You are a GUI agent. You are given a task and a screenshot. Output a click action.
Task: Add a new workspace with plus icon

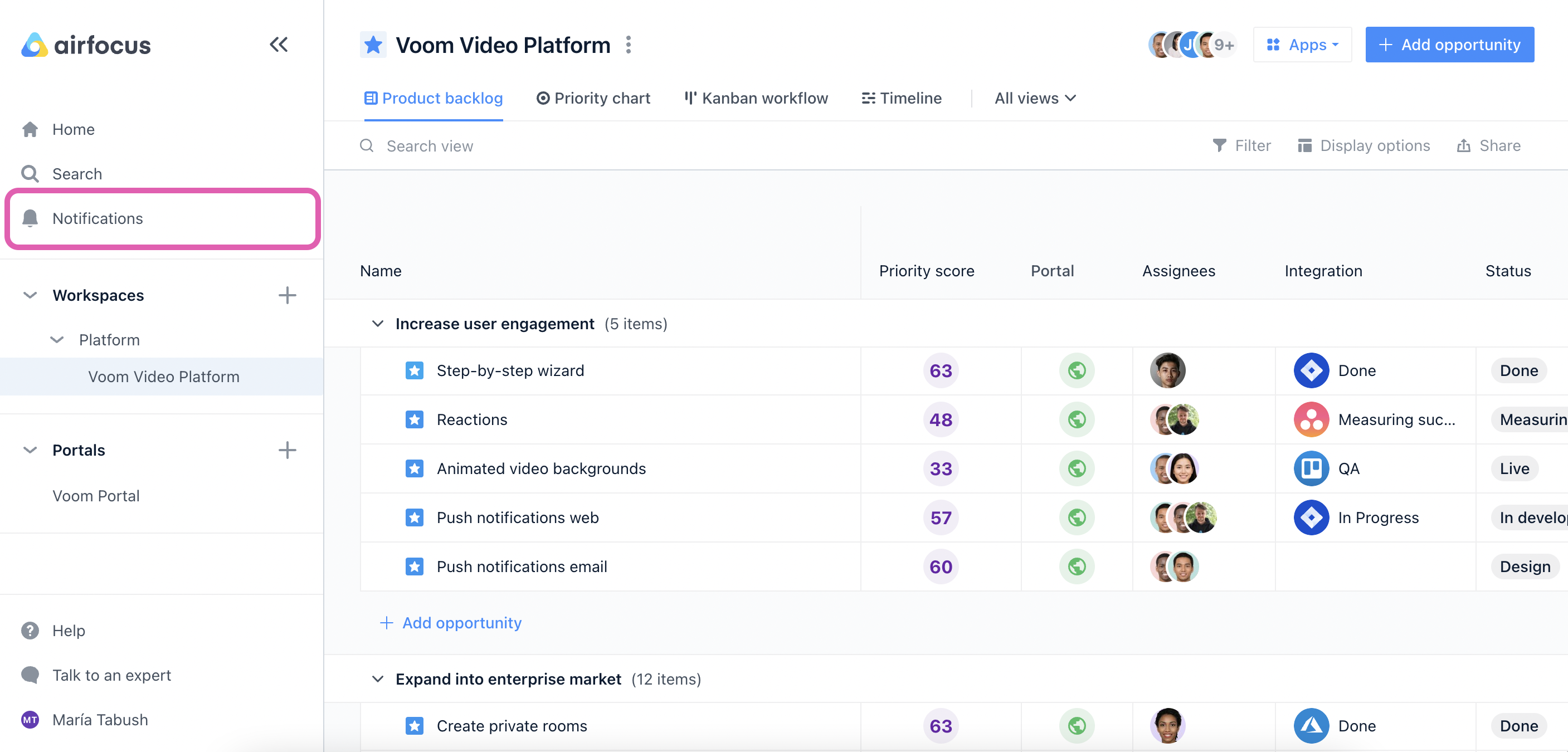click(x=288, y=296)
